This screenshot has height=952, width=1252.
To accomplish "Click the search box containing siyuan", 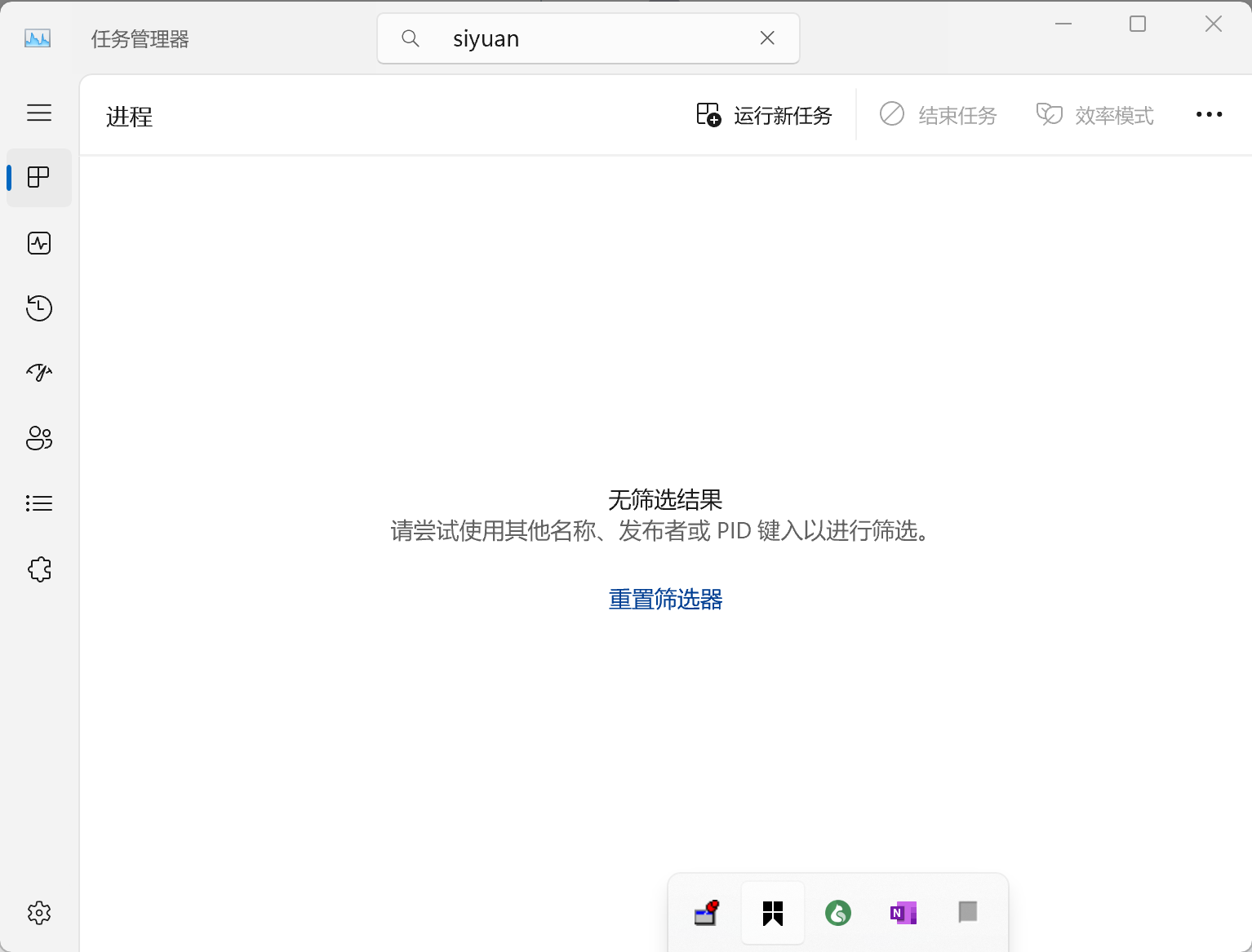I will coord(588,38).
